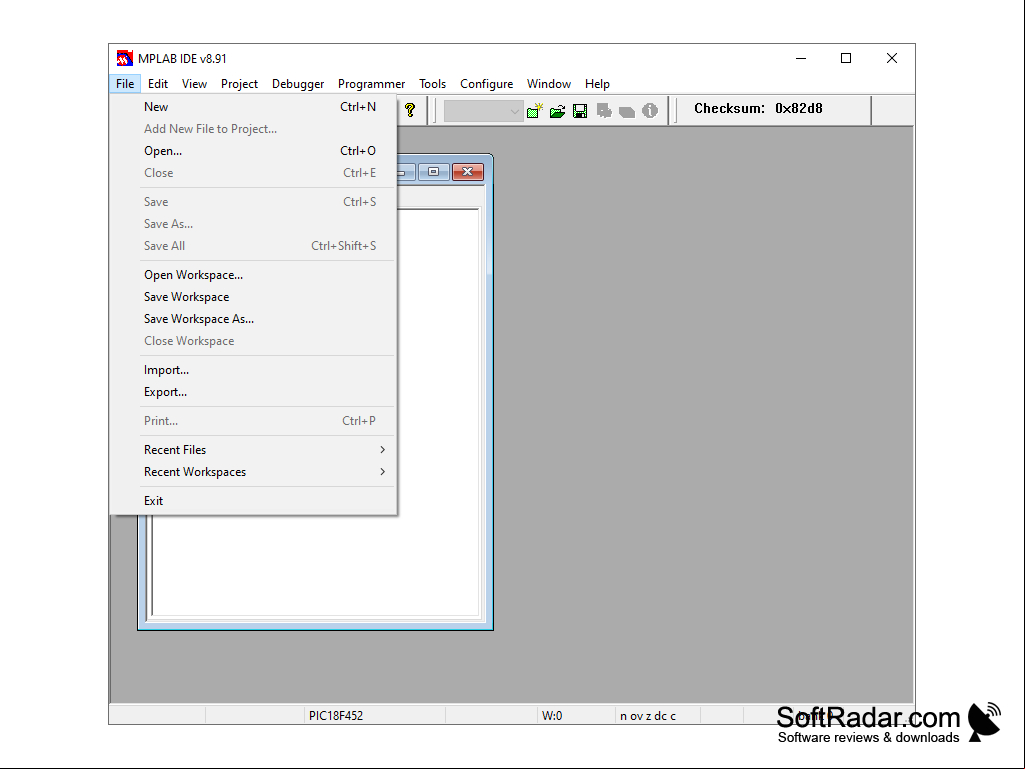Viewport: 1025px width, 769px height.
Task: Click the MPLAB IDE logo in title bar
Action: click(x=124, y=58)
